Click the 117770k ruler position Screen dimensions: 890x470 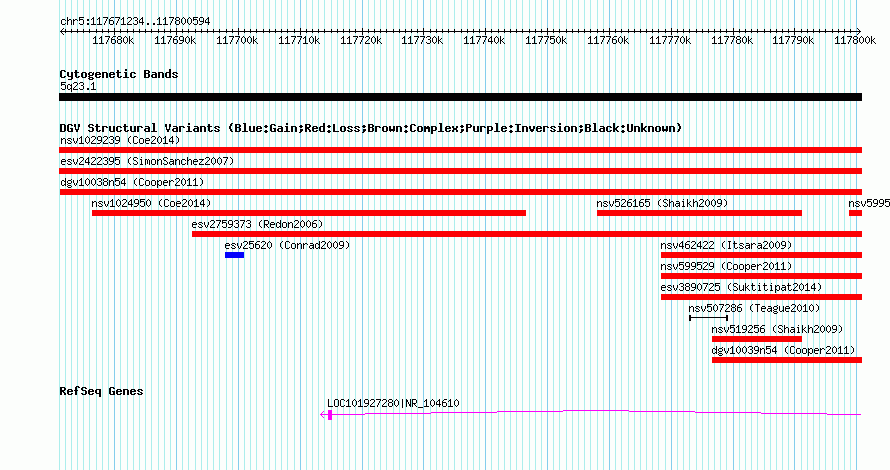tap(670, 40)
